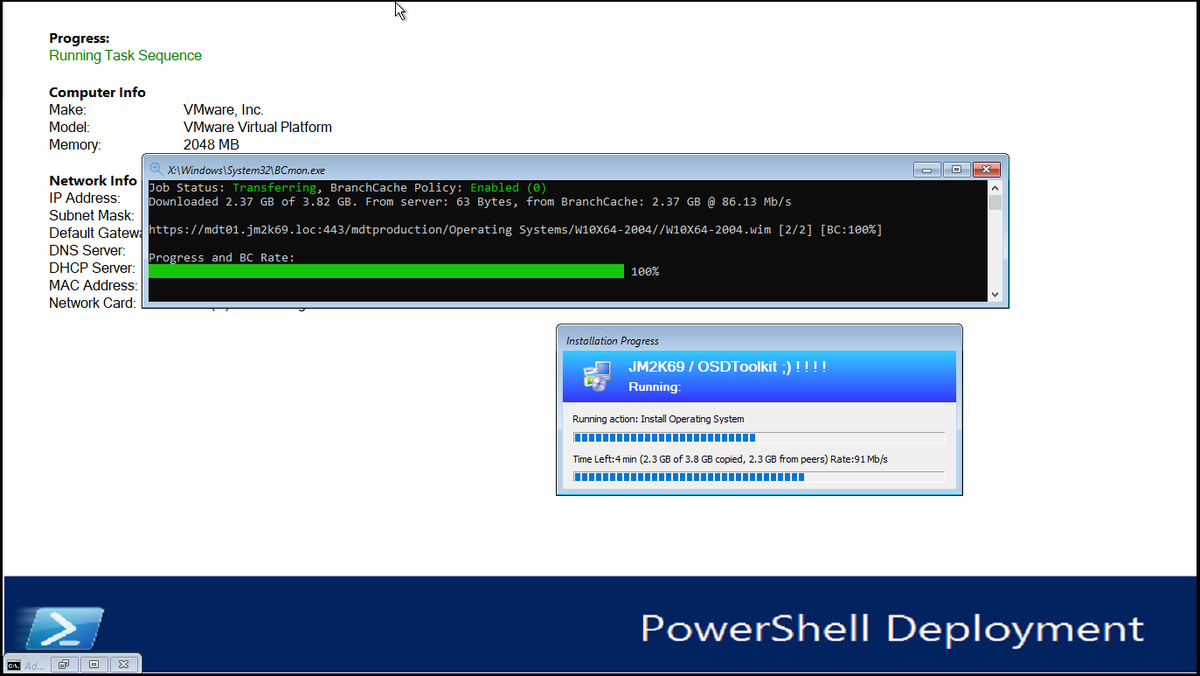Image resolution: width=1200 pixels, height=676 pixels.
Task: Click the BCmon vertical scrollbar thumb
Action: click(x=995, y=203)
